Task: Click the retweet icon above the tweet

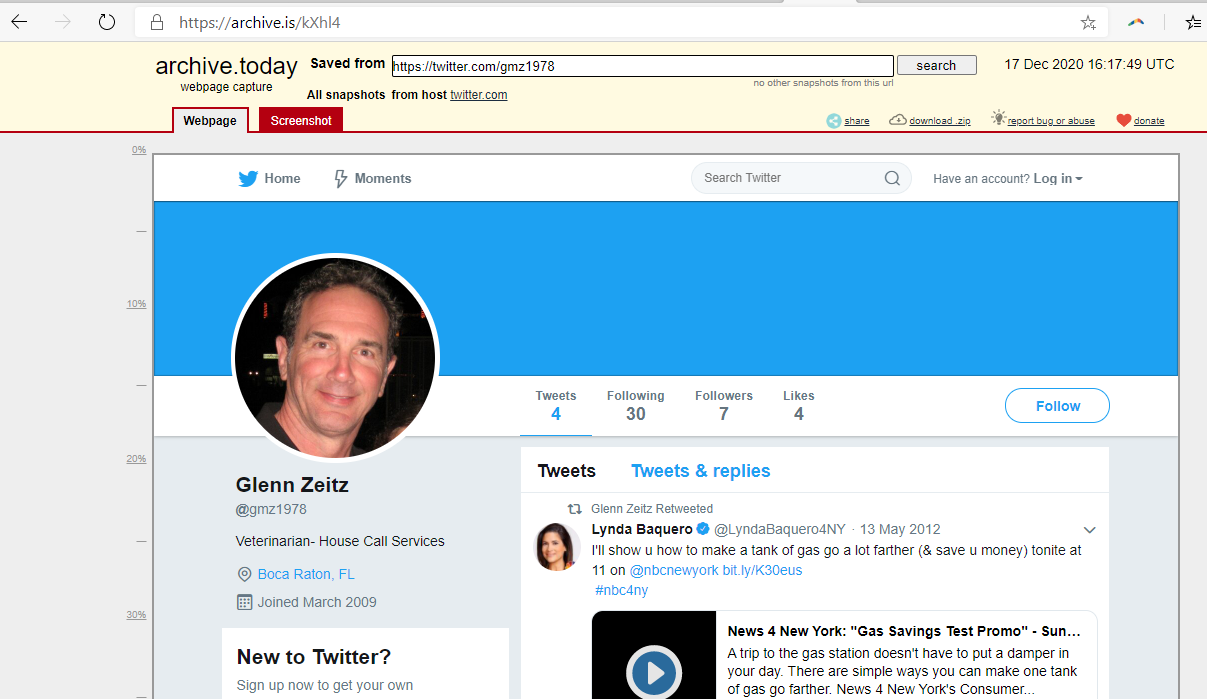Action: coord(575,508)
